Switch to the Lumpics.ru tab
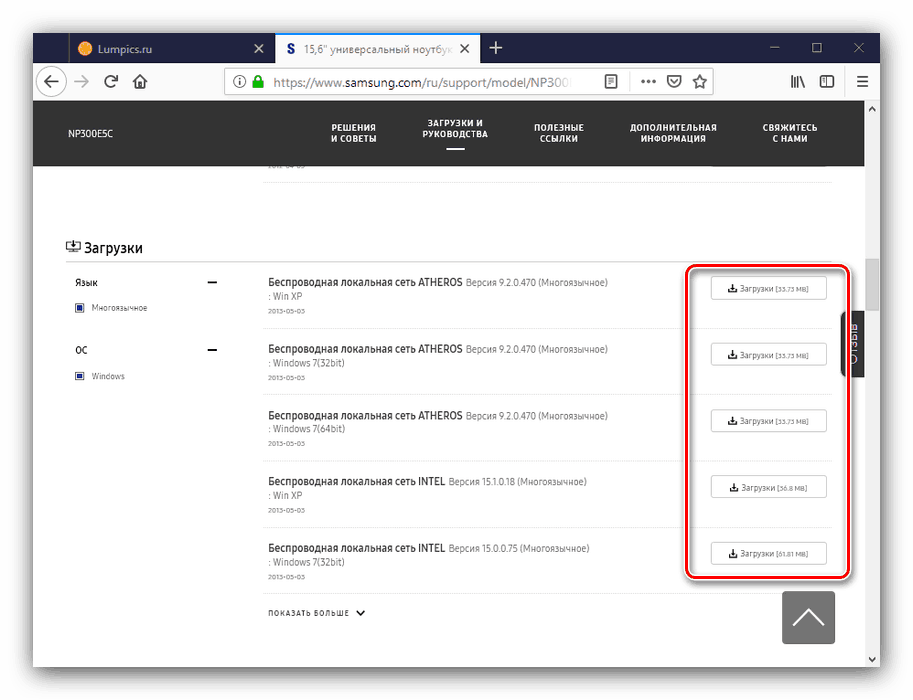Image resolution: width=913 pixels, height=700 pixels. (x=172, y=48)
